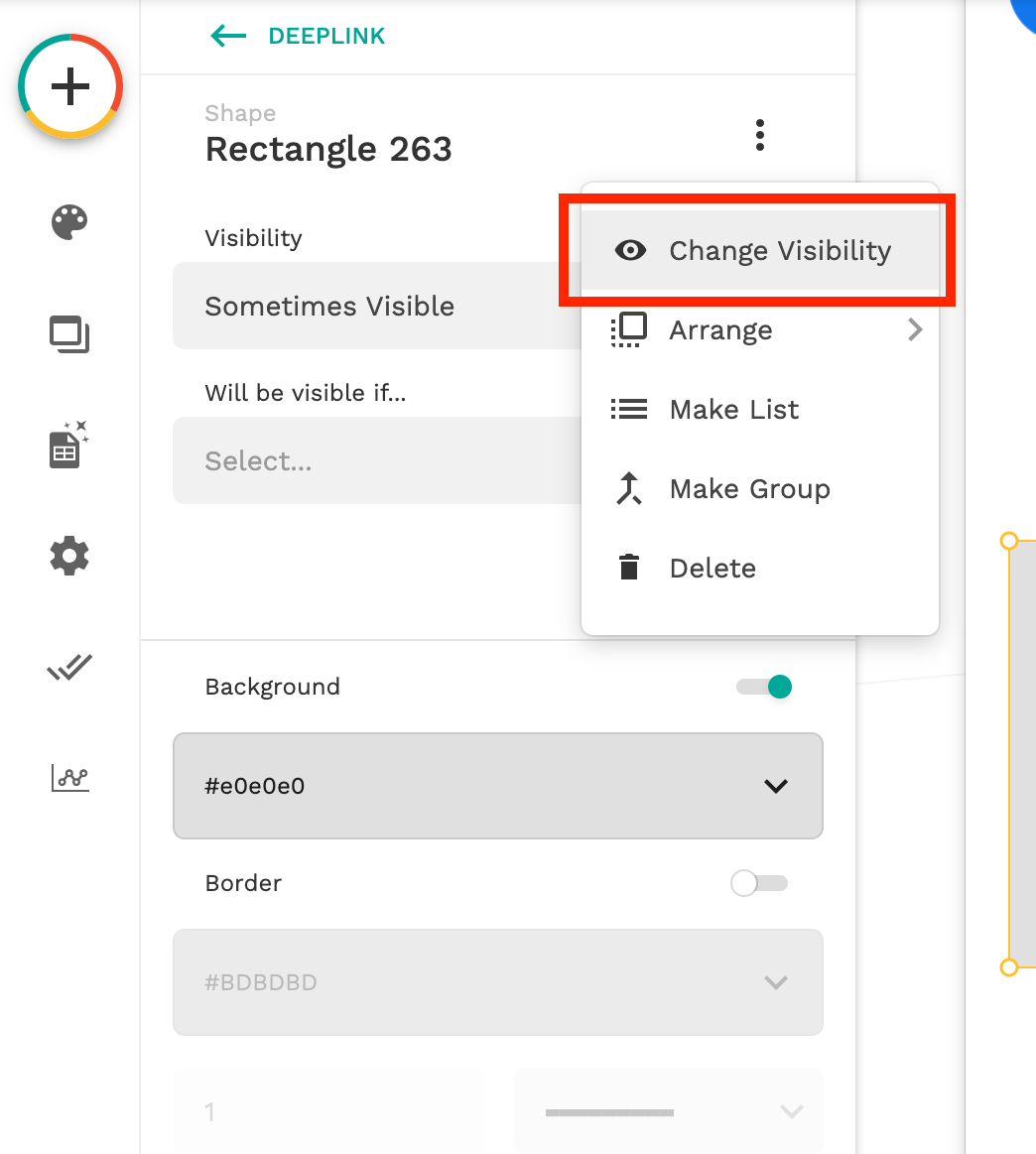
Task: Click the top-left canvas resize handle
Action: [x=1009, y=541]
